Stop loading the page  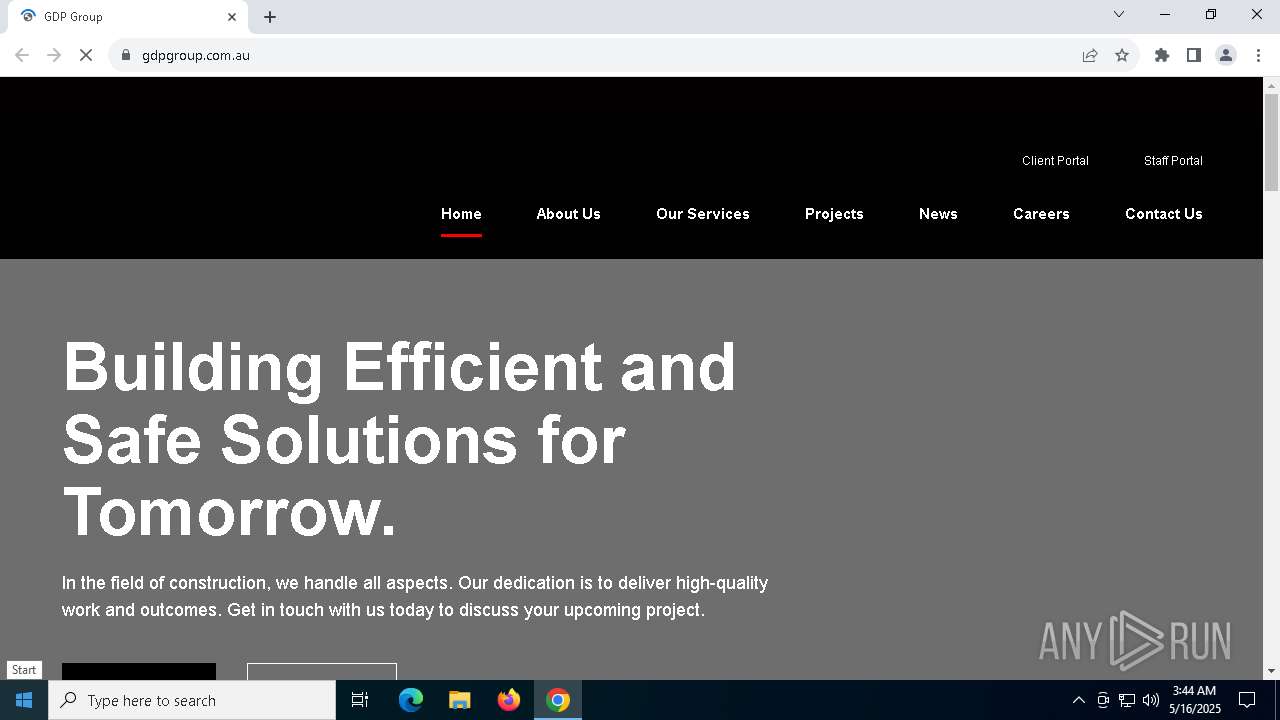pyautogui.click(x=86, y=55)
